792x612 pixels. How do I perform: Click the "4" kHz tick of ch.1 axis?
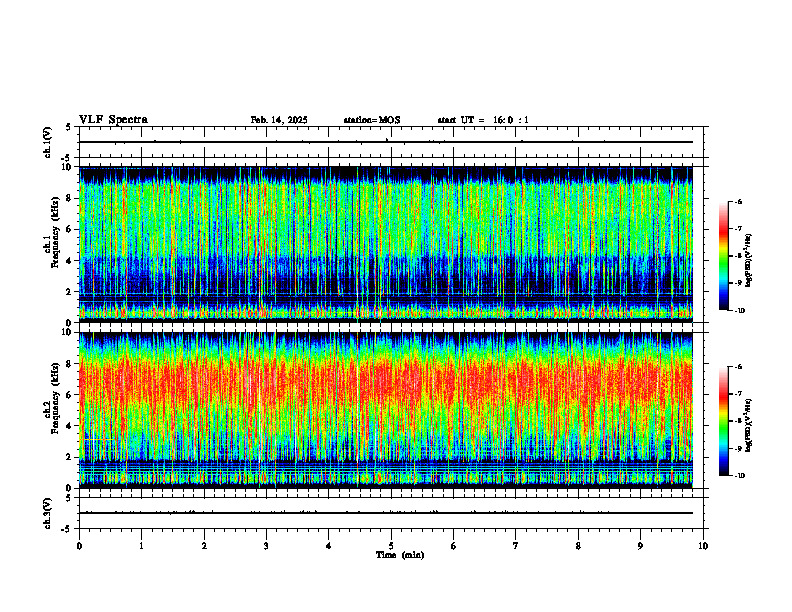(x=69, y=261)
